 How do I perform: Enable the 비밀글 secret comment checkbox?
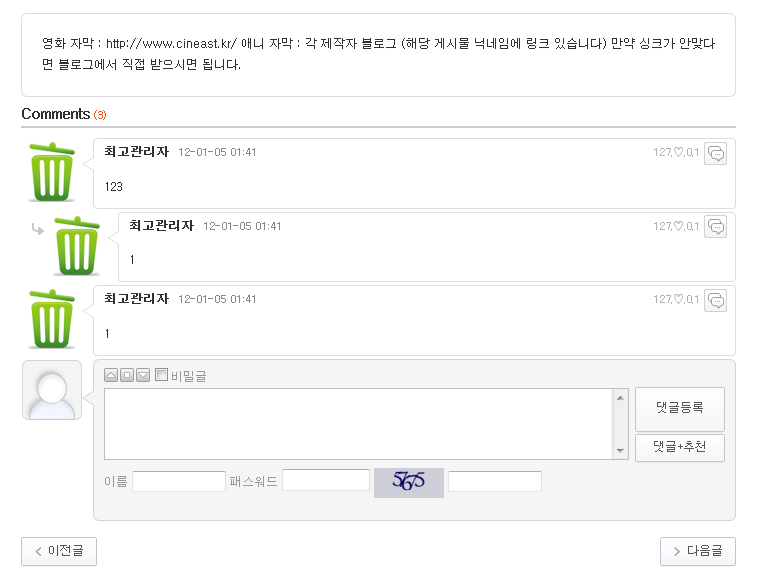pos(161,375)
